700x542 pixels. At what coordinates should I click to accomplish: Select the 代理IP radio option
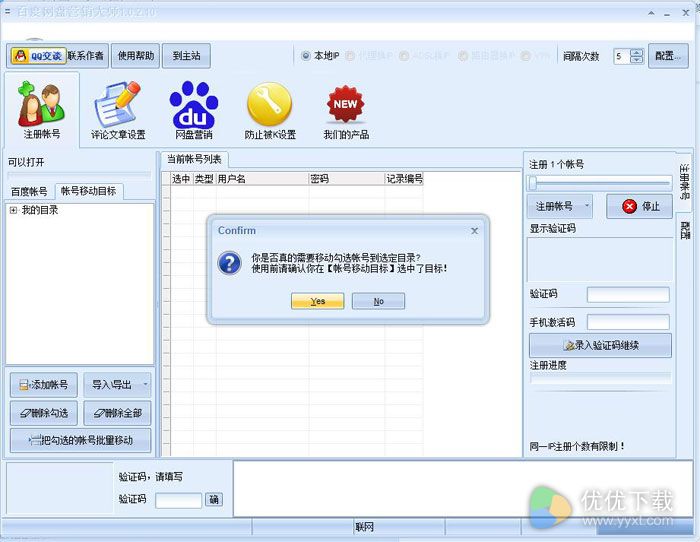click(x=350, y=56)
